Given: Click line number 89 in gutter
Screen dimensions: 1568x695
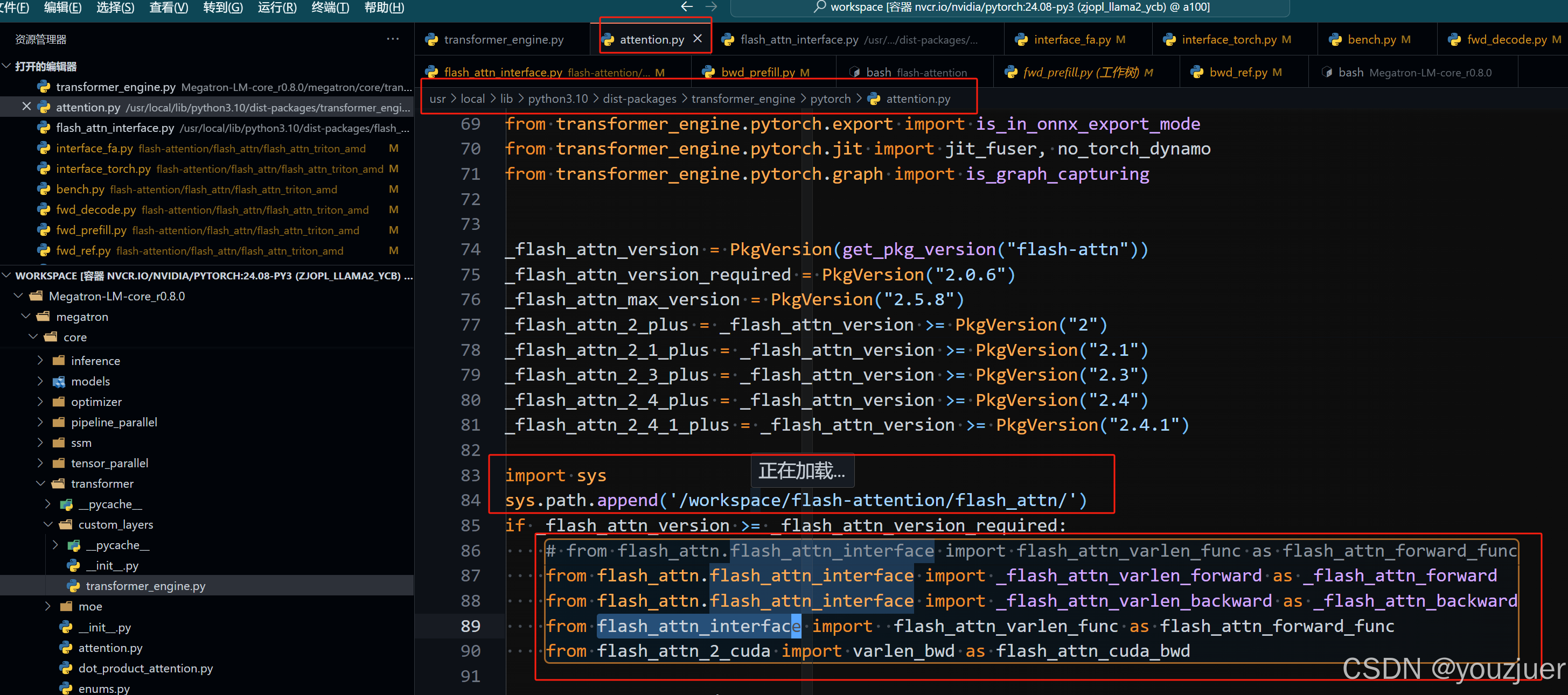Looking at the screenshot, I should [471, 626].
